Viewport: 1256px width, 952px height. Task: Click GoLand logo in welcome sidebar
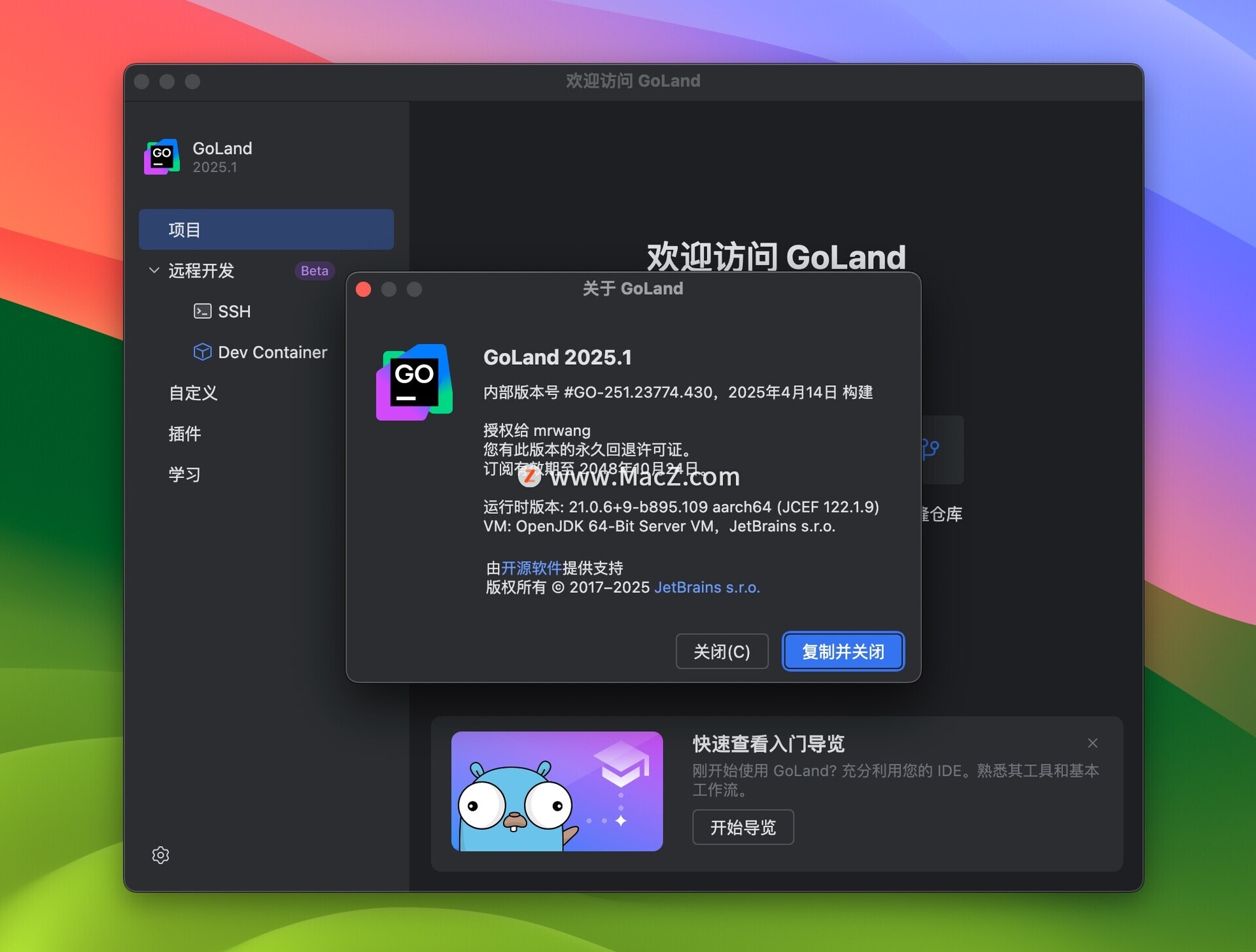tap(162, 157)
